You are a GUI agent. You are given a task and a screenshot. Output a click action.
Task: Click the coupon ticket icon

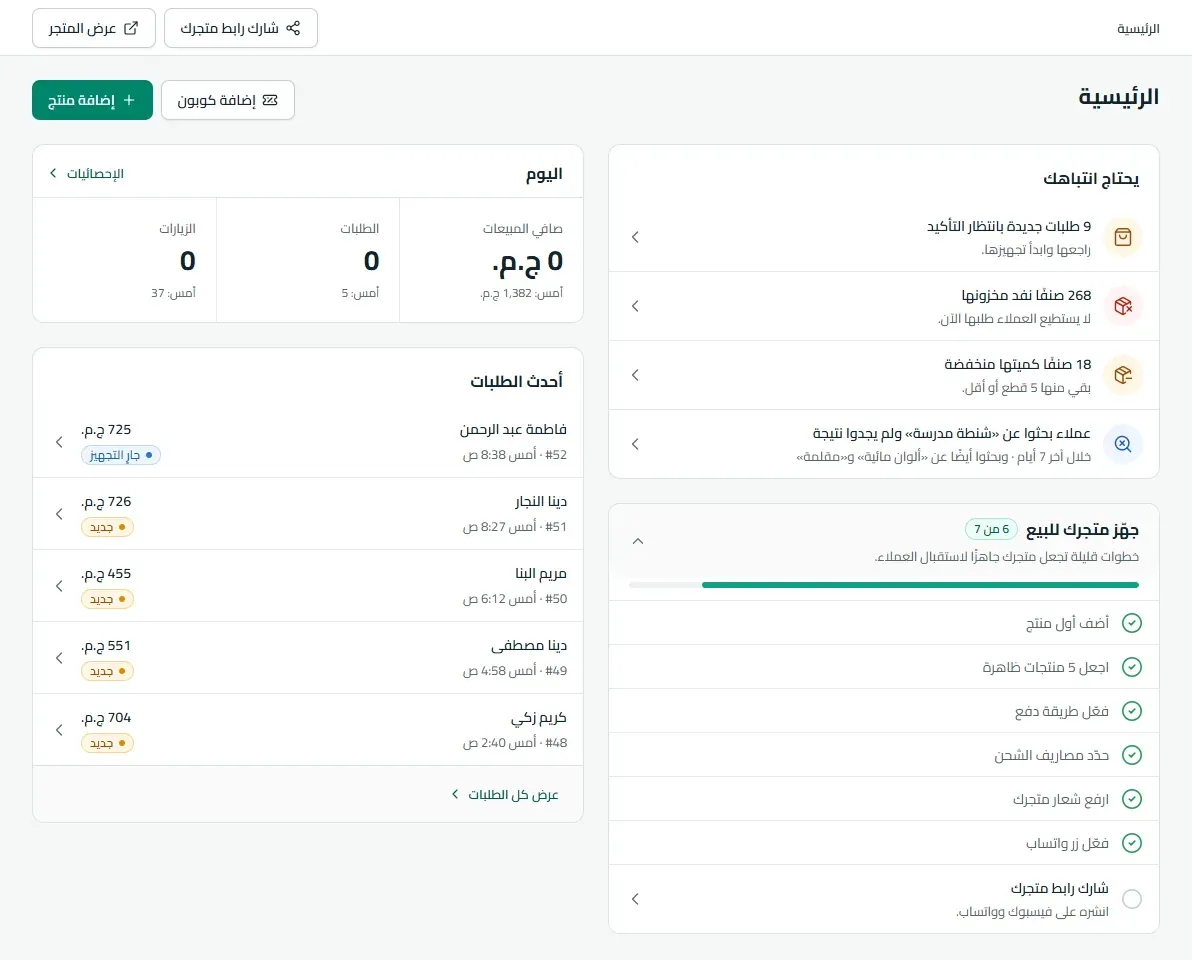coord(270,100)
